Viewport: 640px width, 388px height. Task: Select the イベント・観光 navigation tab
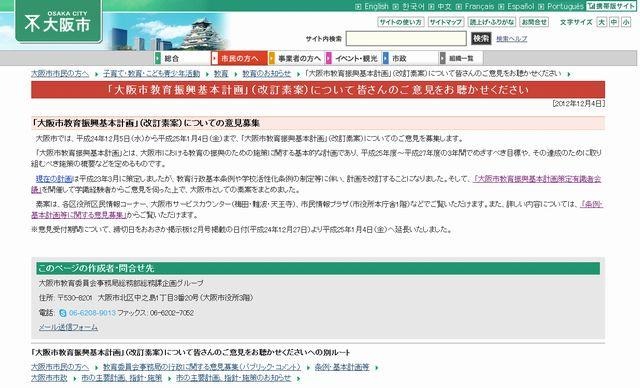tap(353, 58)
